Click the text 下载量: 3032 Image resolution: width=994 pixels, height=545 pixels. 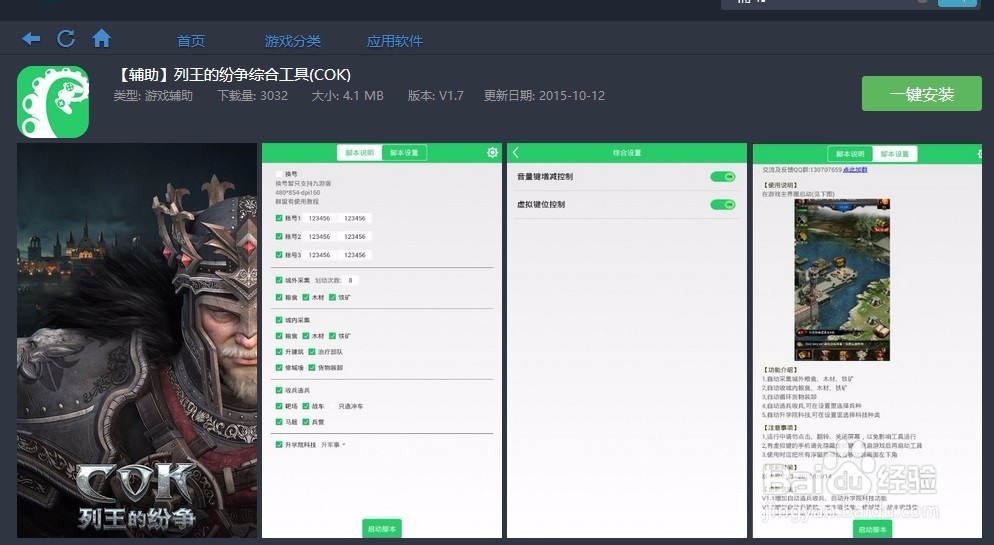tap(252, 96)
